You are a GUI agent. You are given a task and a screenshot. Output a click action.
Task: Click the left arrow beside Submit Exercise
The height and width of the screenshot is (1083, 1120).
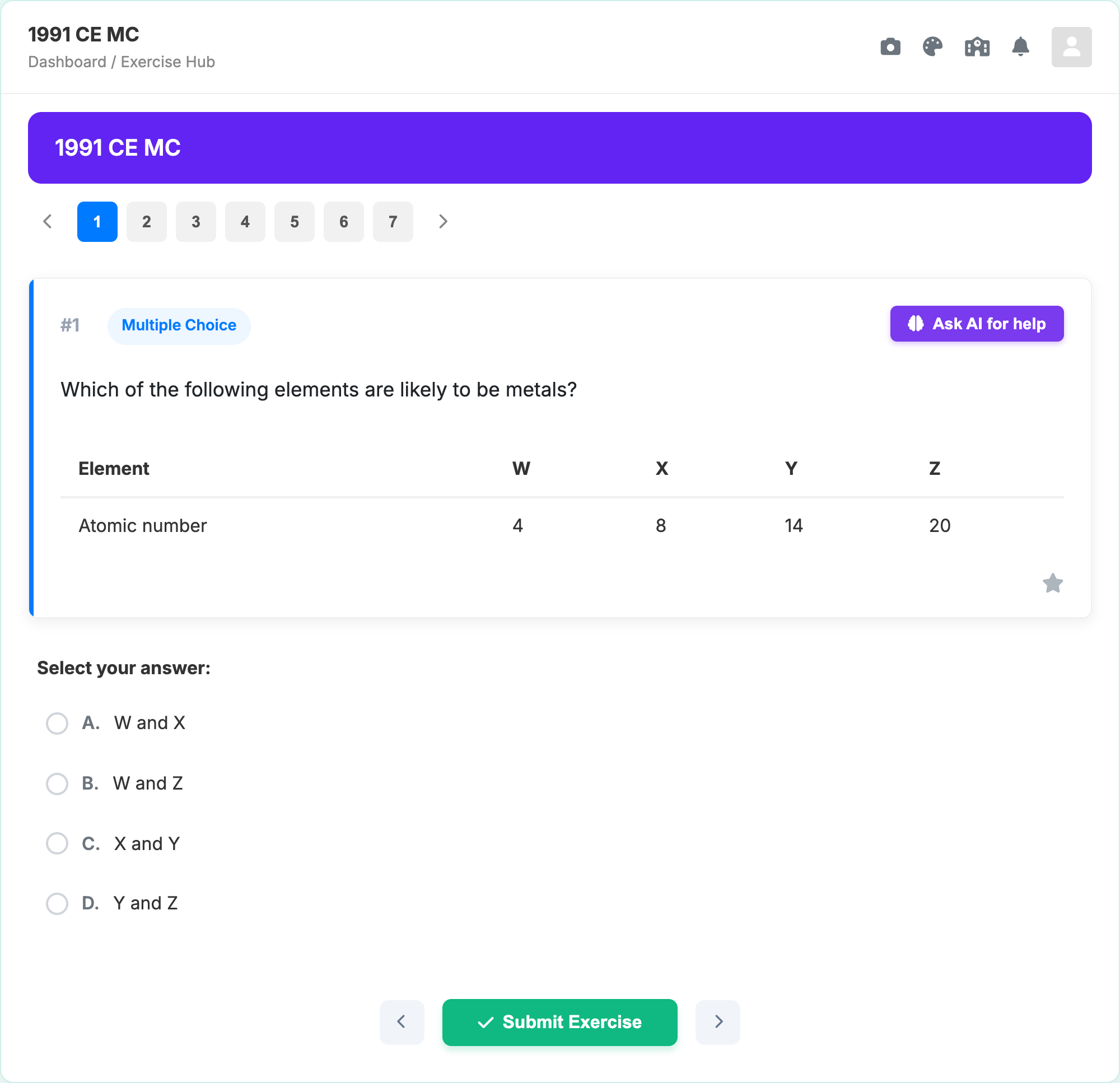[x=402, y=1022]
